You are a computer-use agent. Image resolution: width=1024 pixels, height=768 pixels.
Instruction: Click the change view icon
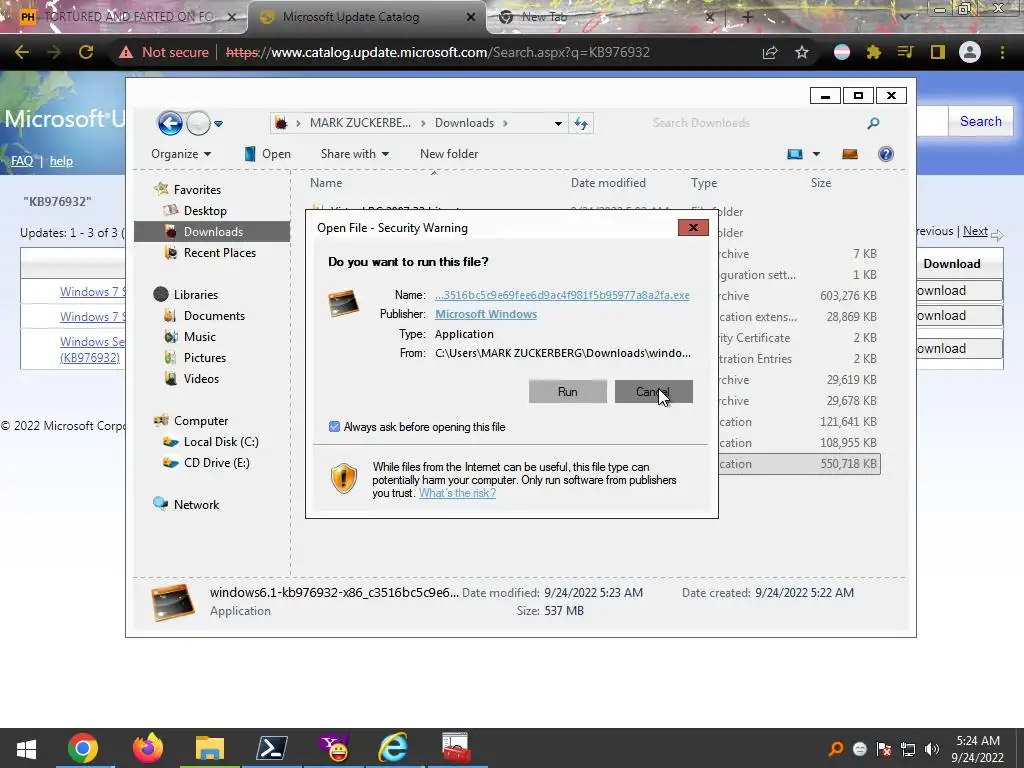click(795, 154)
